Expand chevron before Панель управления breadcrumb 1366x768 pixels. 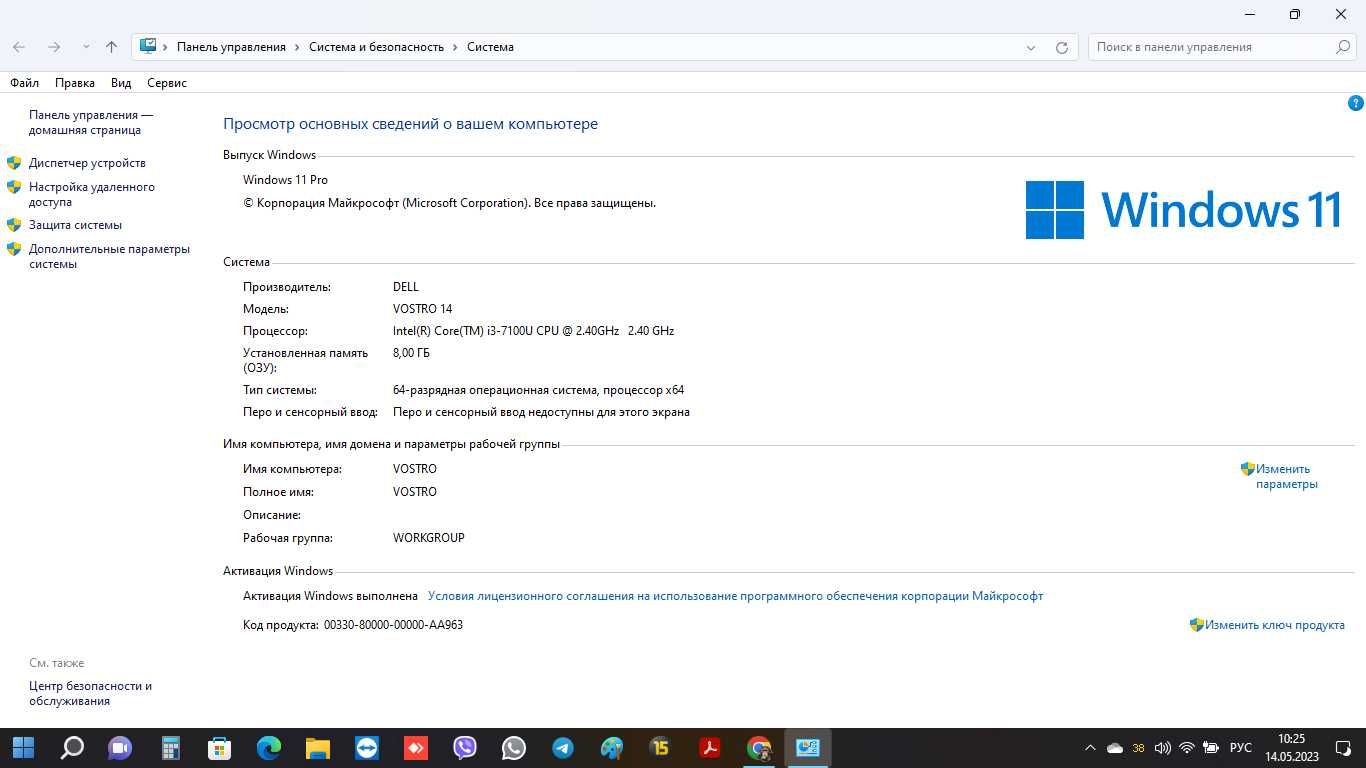point(165,47)
